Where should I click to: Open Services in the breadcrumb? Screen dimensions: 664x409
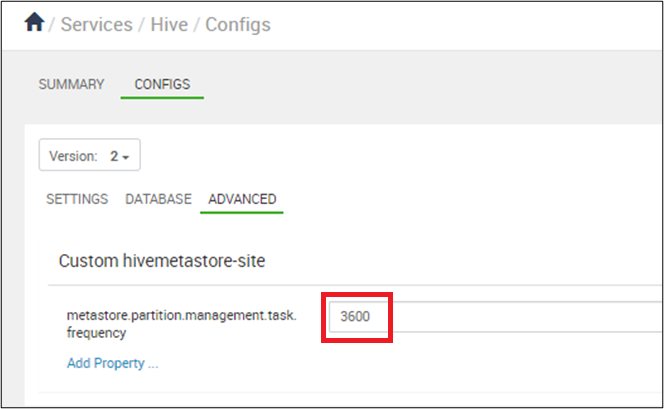click(x=97, y=25)
